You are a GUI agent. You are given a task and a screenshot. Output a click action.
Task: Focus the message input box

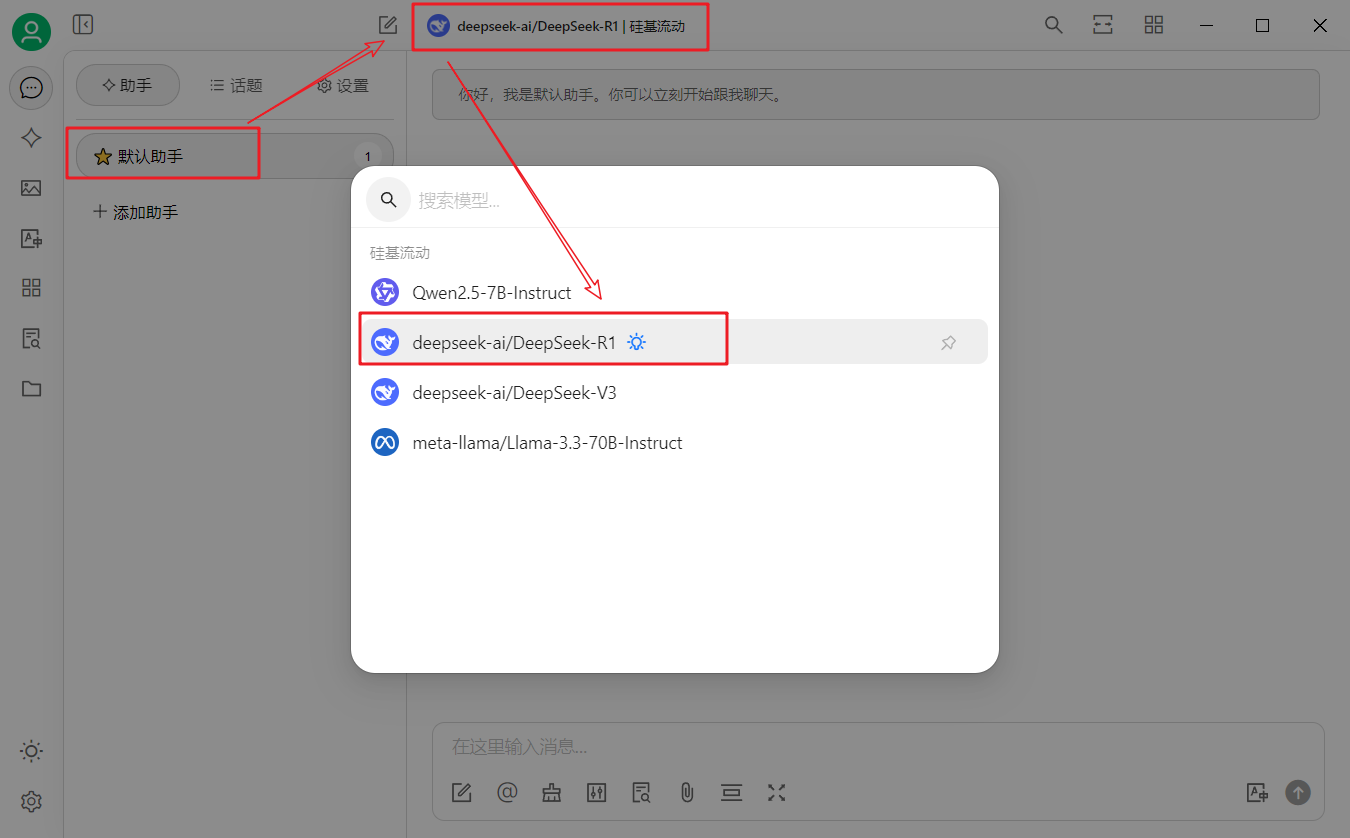tap(878, 747)
